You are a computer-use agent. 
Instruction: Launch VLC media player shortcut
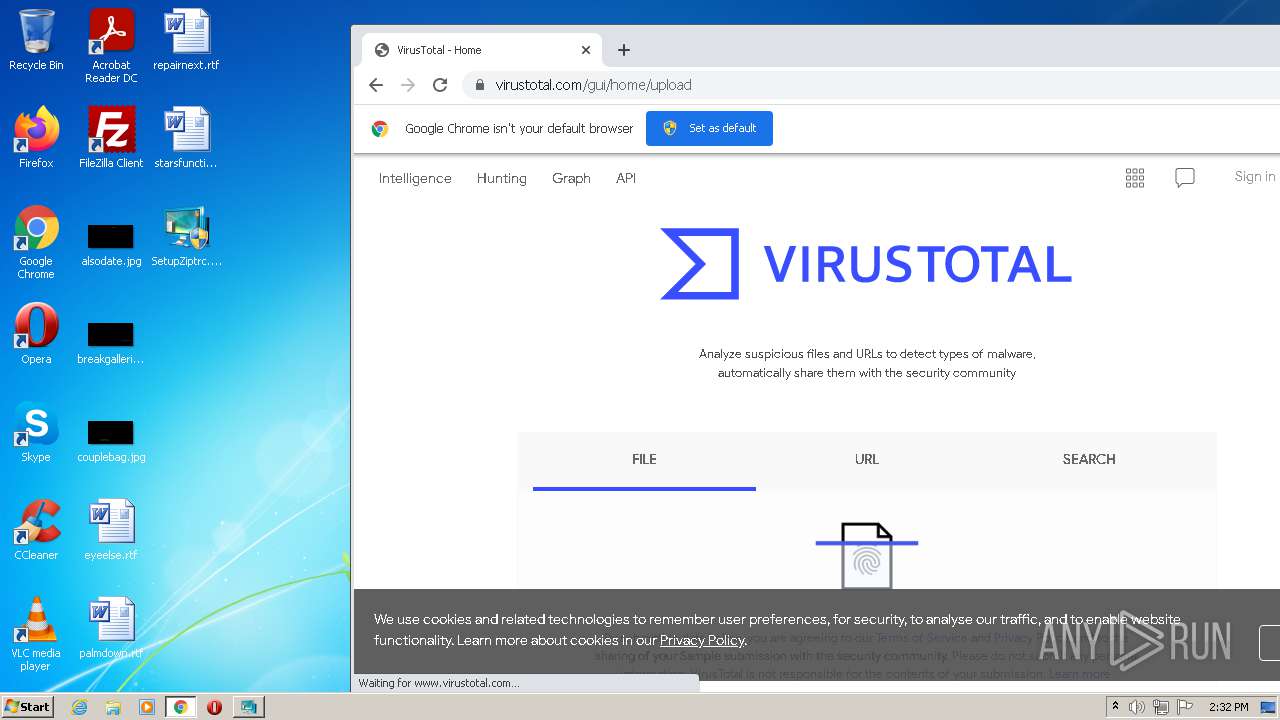click(36, 634)
